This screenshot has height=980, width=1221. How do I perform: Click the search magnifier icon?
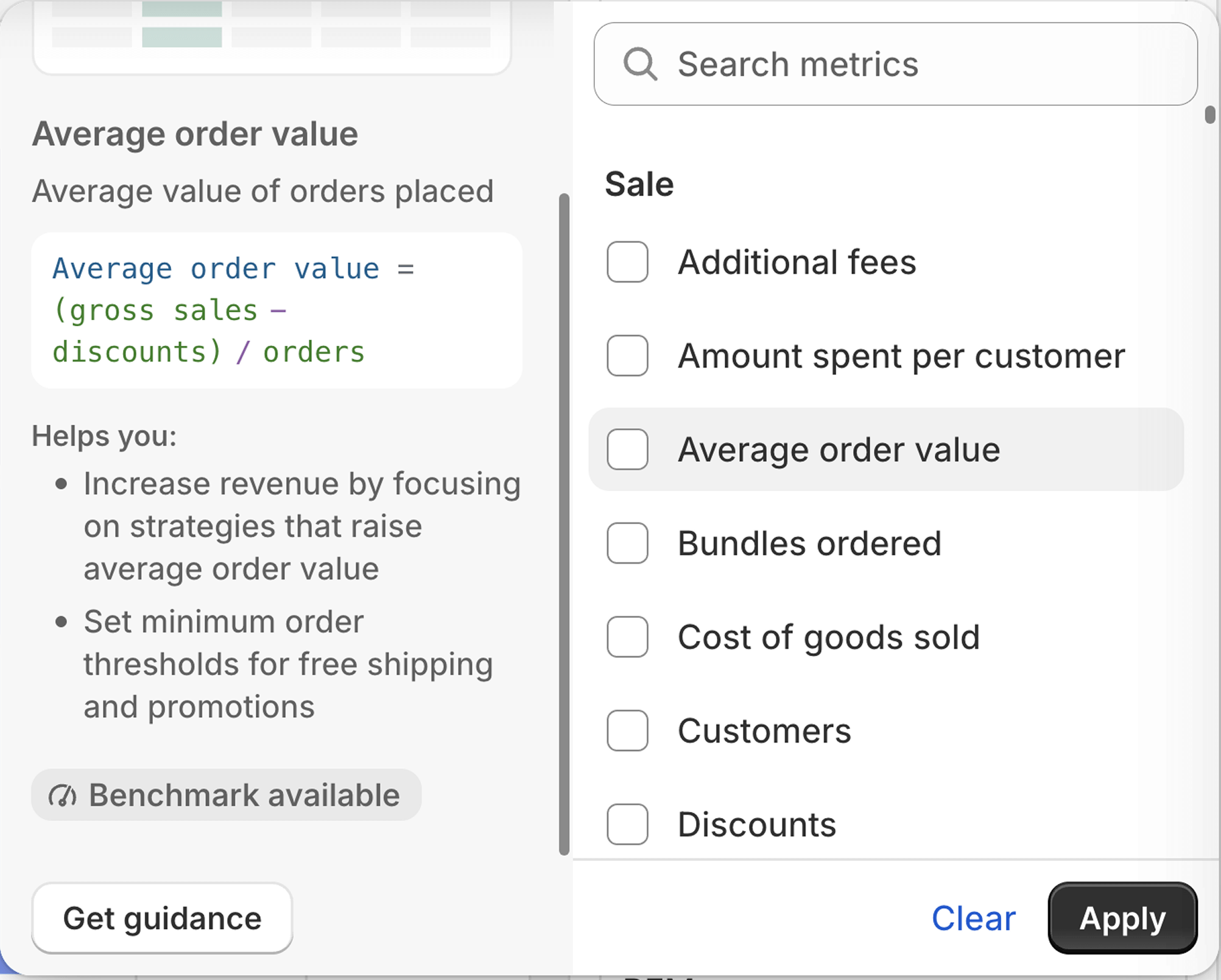click(640, 64)
